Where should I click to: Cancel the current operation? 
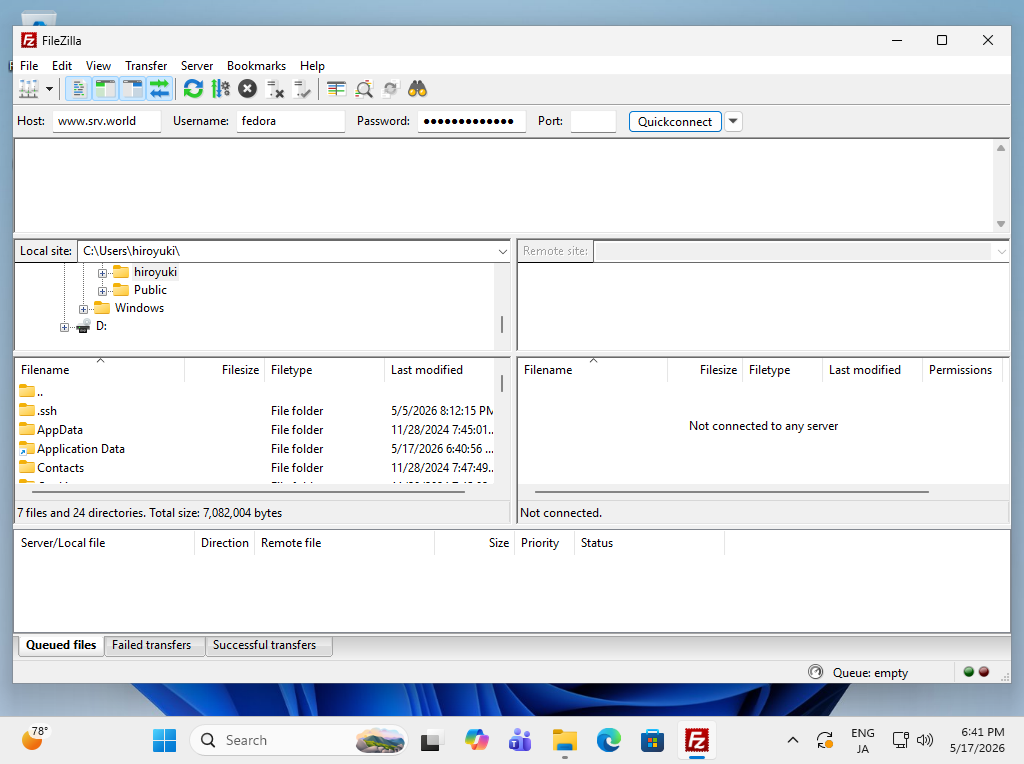click(248, 89)
